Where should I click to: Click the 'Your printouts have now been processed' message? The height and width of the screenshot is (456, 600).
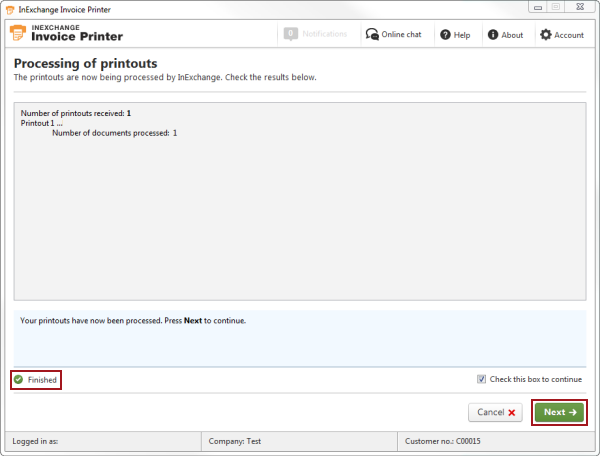[x=133, y=321]
